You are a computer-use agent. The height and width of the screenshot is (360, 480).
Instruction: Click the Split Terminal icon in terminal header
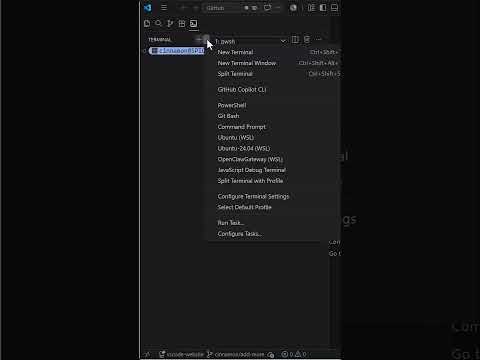pos(295,40)
